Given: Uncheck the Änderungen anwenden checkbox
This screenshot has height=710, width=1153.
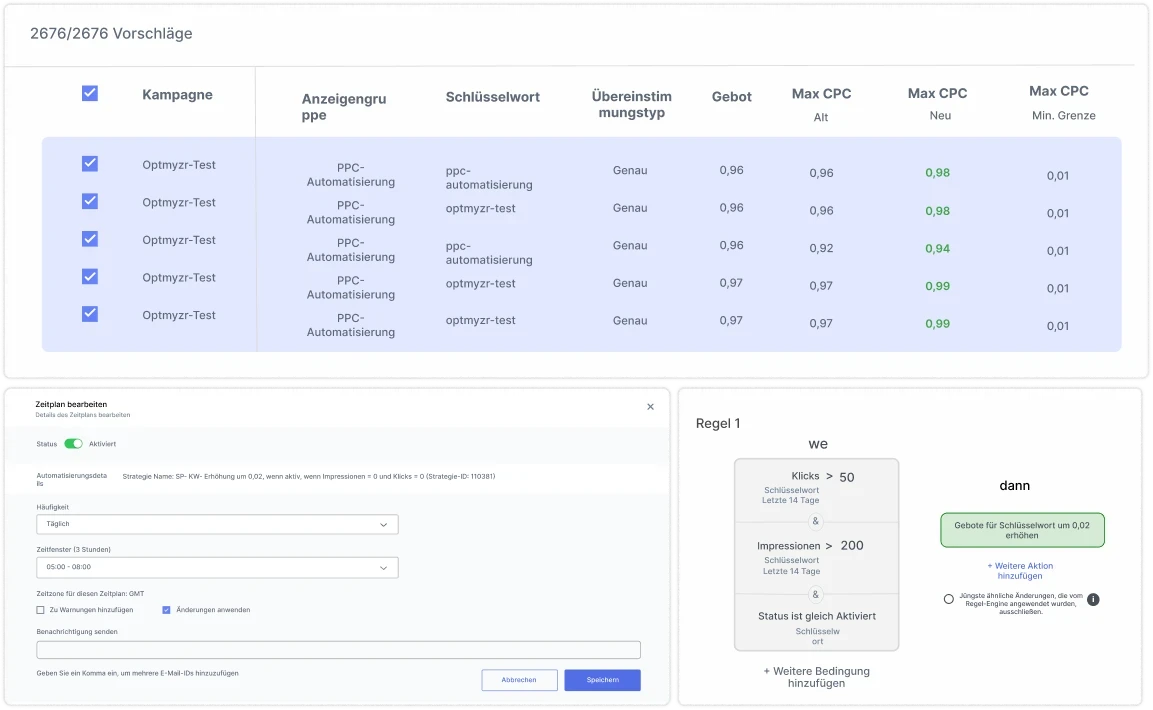Looking at the screenshot, I should pyautogui.click(x=166, y=609).
